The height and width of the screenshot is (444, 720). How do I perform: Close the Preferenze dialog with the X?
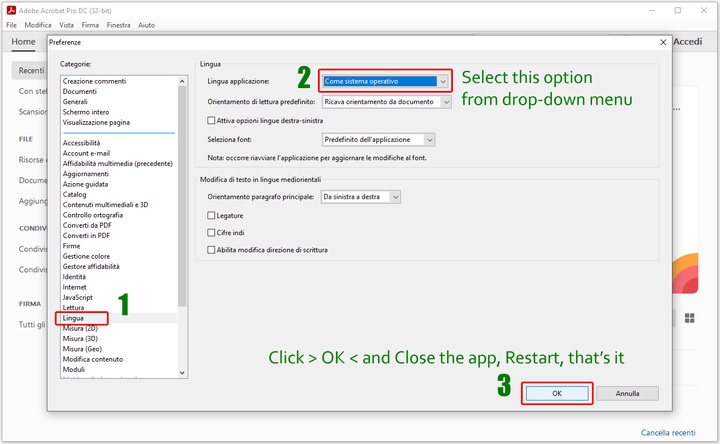(x=663, y=42)
